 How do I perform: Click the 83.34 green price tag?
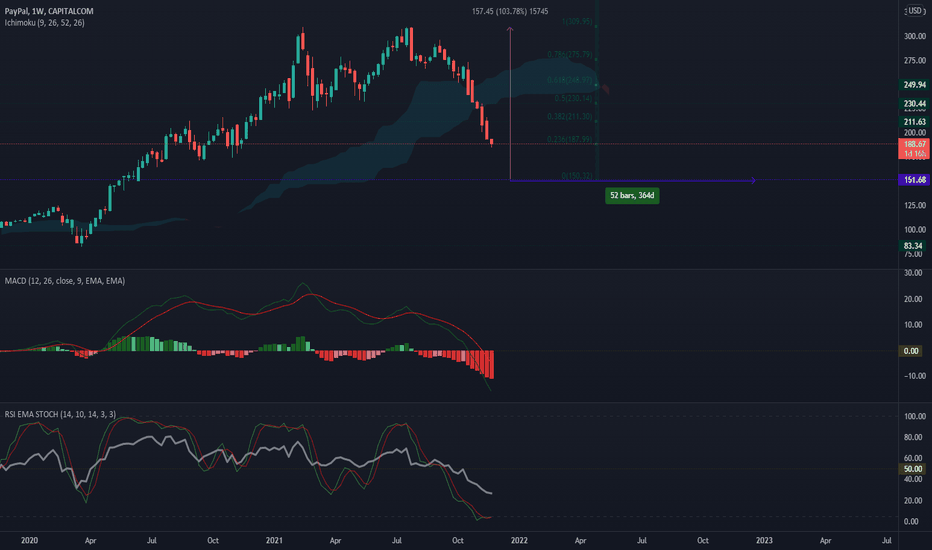click(x=913, y=246)
